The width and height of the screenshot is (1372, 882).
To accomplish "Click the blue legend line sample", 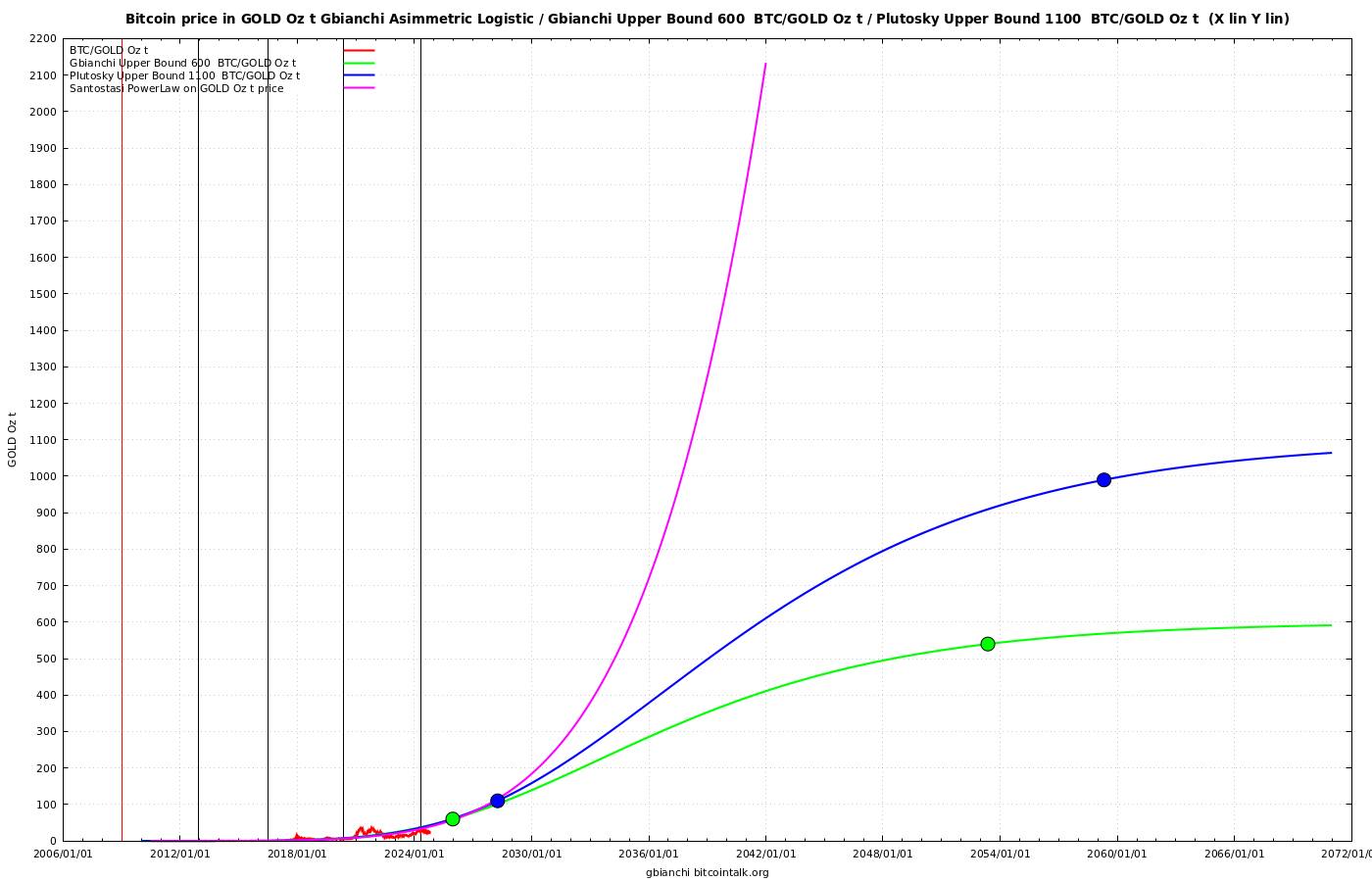I will coord(360,75).
